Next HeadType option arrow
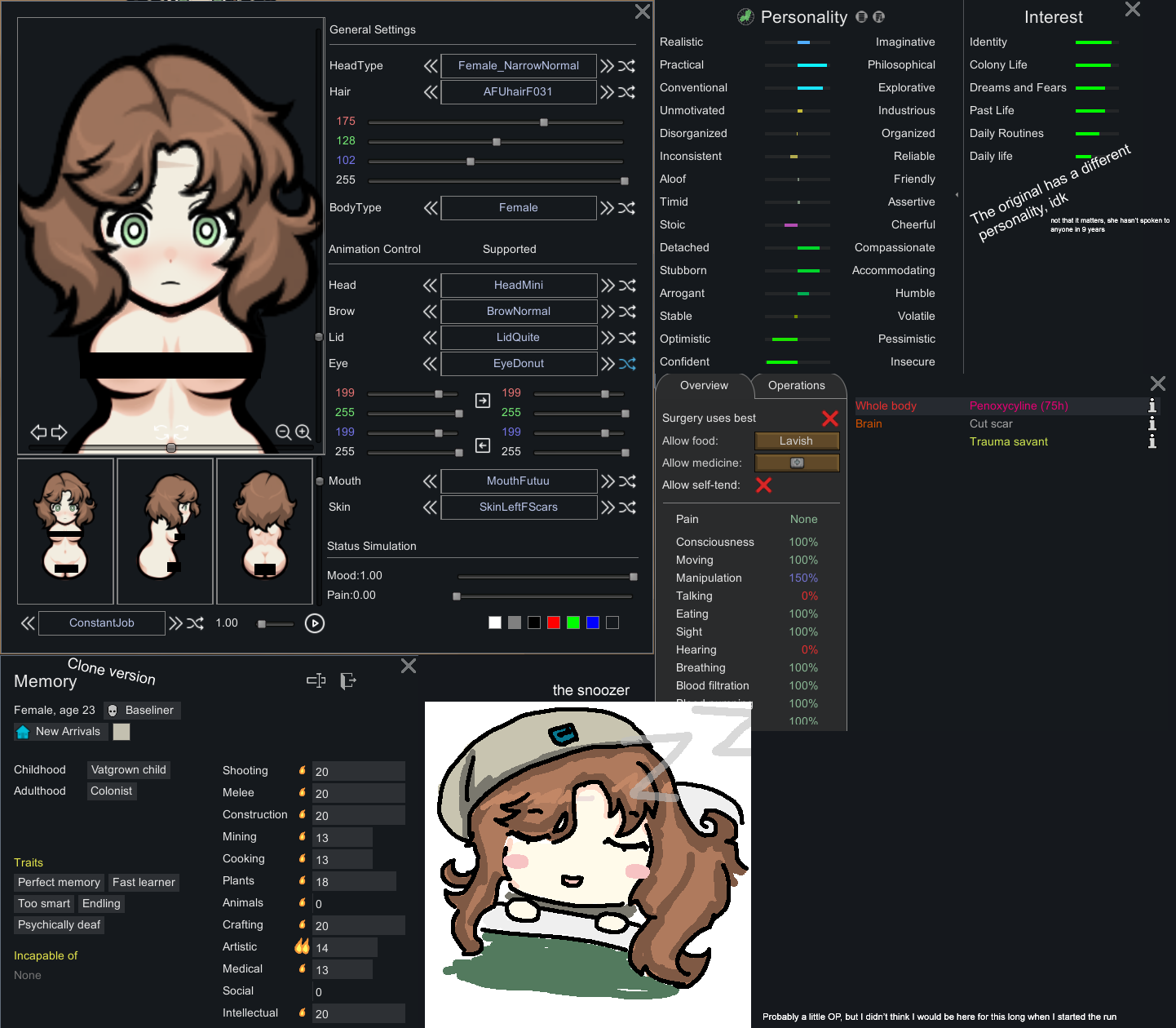Screen dimensions: 1176x1028 click(x=607, y=66)
